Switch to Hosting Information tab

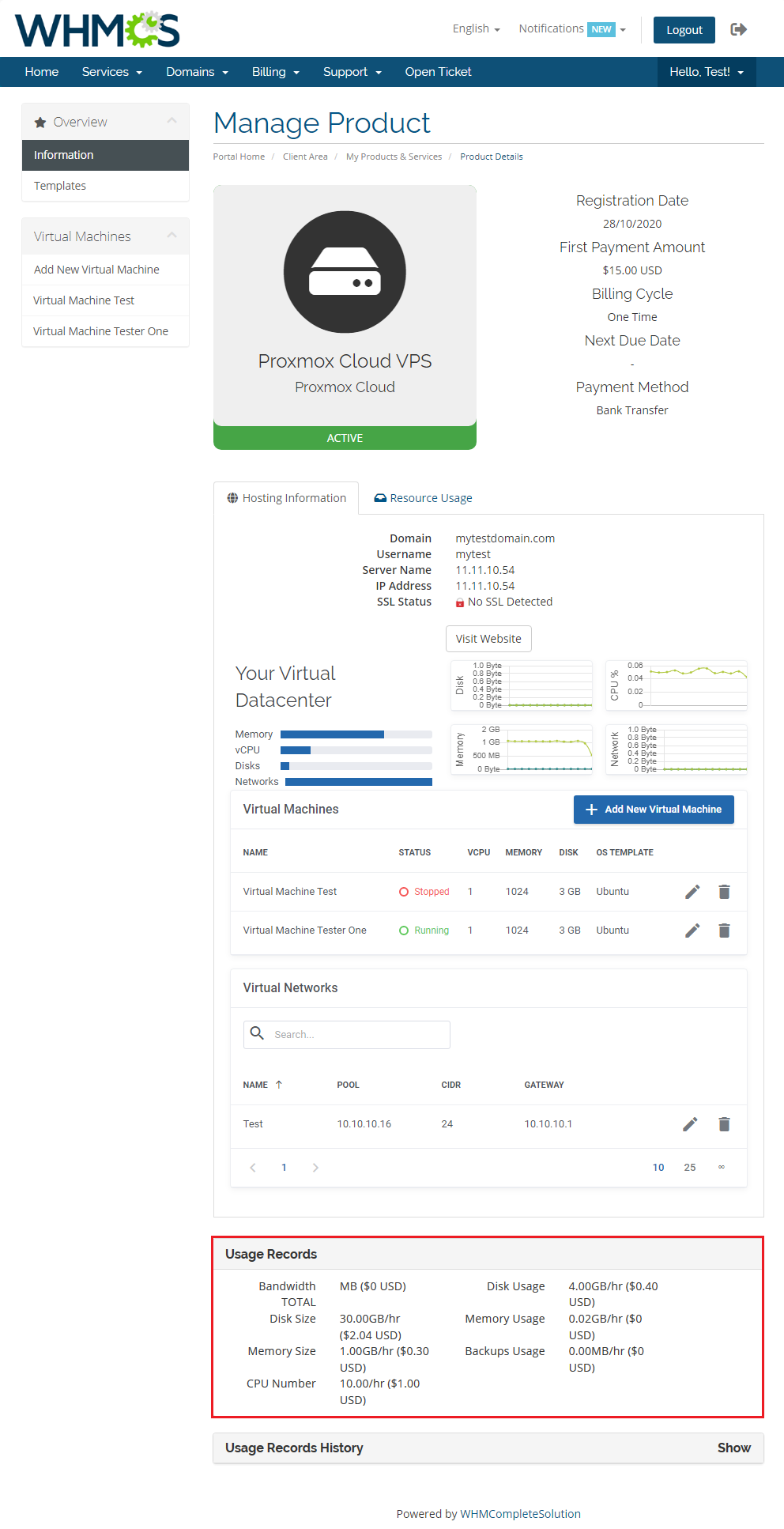(x=286, y=498)
